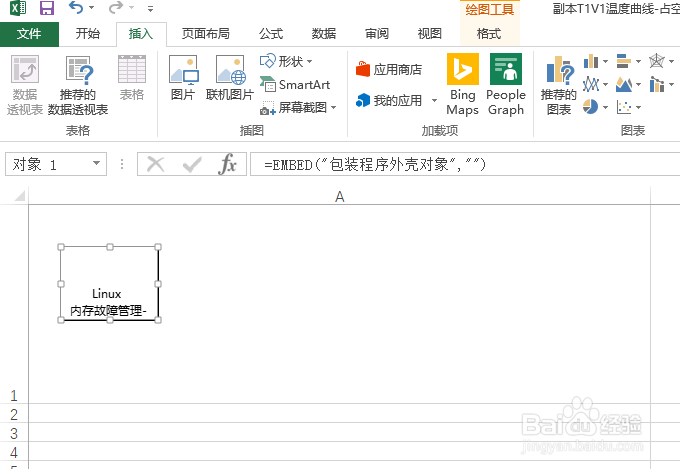Insert a Table (表格)
This screenshot has height=469, width=680.
[132, 78]
